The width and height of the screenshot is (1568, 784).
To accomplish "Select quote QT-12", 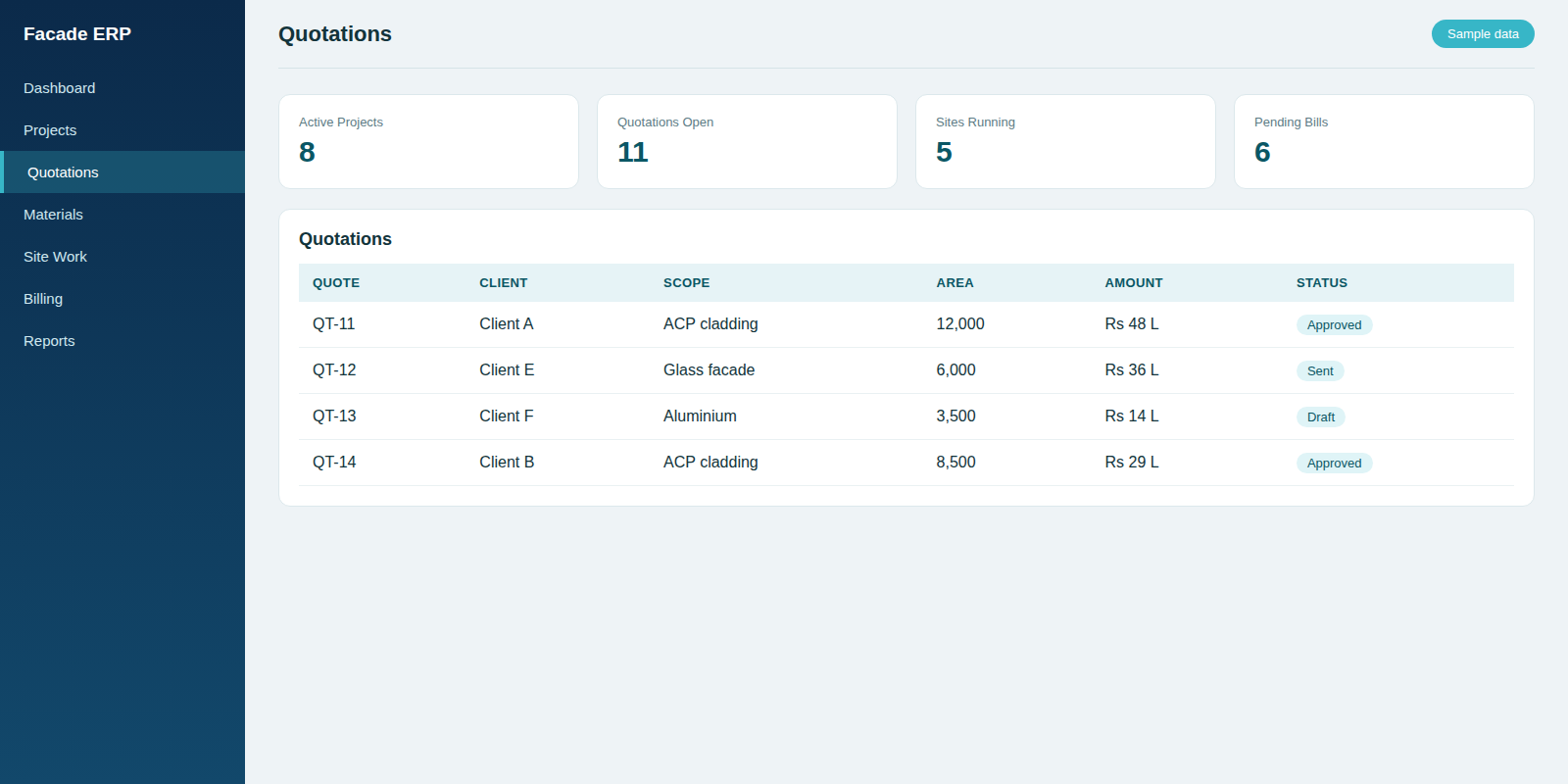I will [x=334, y=370].
